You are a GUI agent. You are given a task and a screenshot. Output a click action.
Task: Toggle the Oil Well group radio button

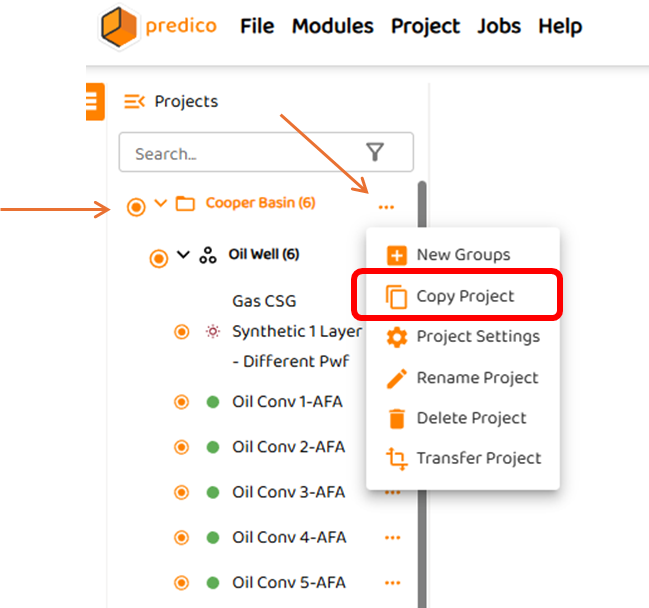point(158,258)
